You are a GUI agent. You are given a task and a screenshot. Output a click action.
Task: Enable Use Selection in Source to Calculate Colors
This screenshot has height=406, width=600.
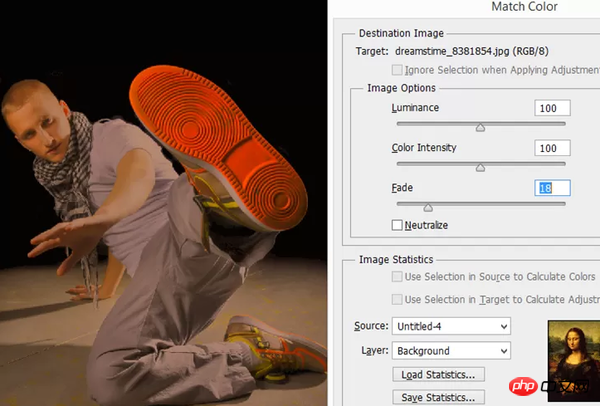(397, 277)
